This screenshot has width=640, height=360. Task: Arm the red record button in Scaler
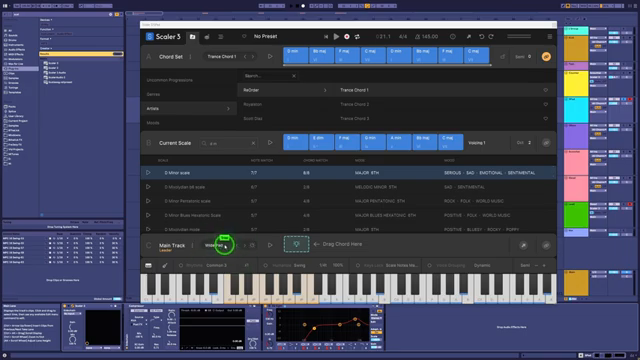(x=347, y=37)
